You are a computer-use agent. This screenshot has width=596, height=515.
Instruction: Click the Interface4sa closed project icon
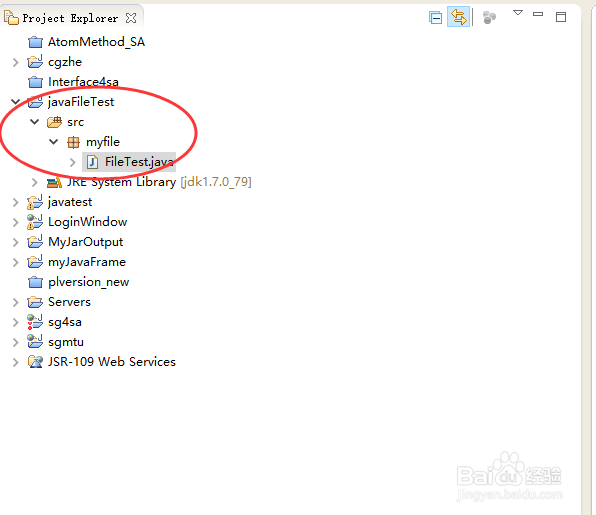click(x=35, y=82)
